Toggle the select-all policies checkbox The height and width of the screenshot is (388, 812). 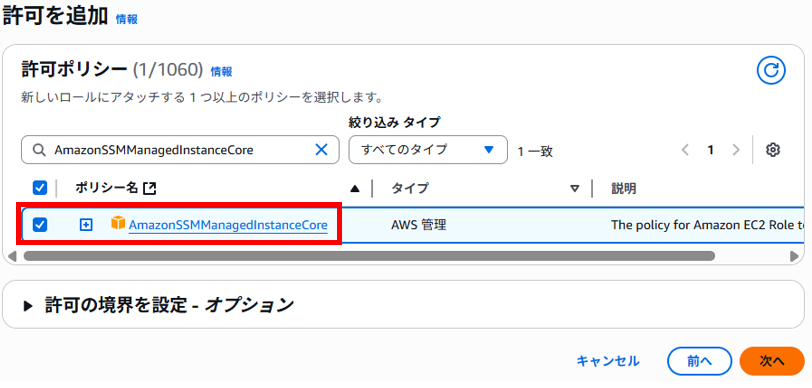40,188
